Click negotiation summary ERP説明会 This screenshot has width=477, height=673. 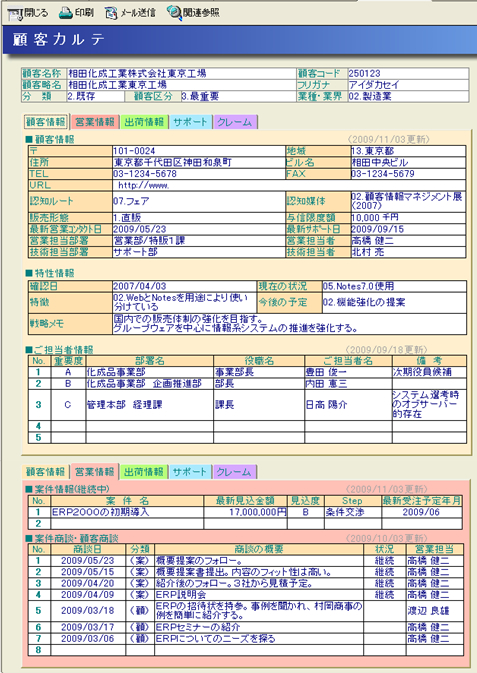[181, 594]
